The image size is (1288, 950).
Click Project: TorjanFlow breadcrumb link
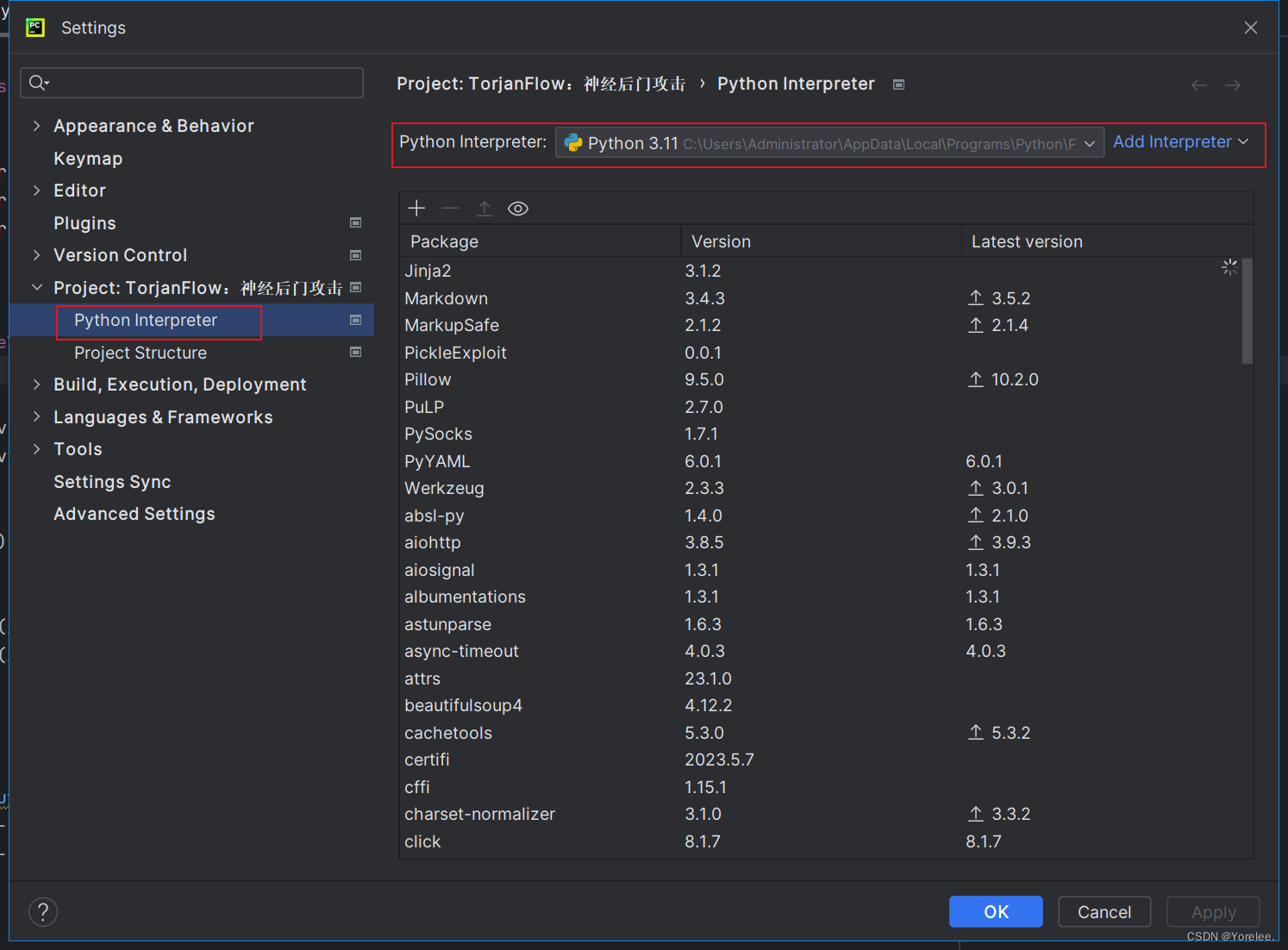click(541, 84)
